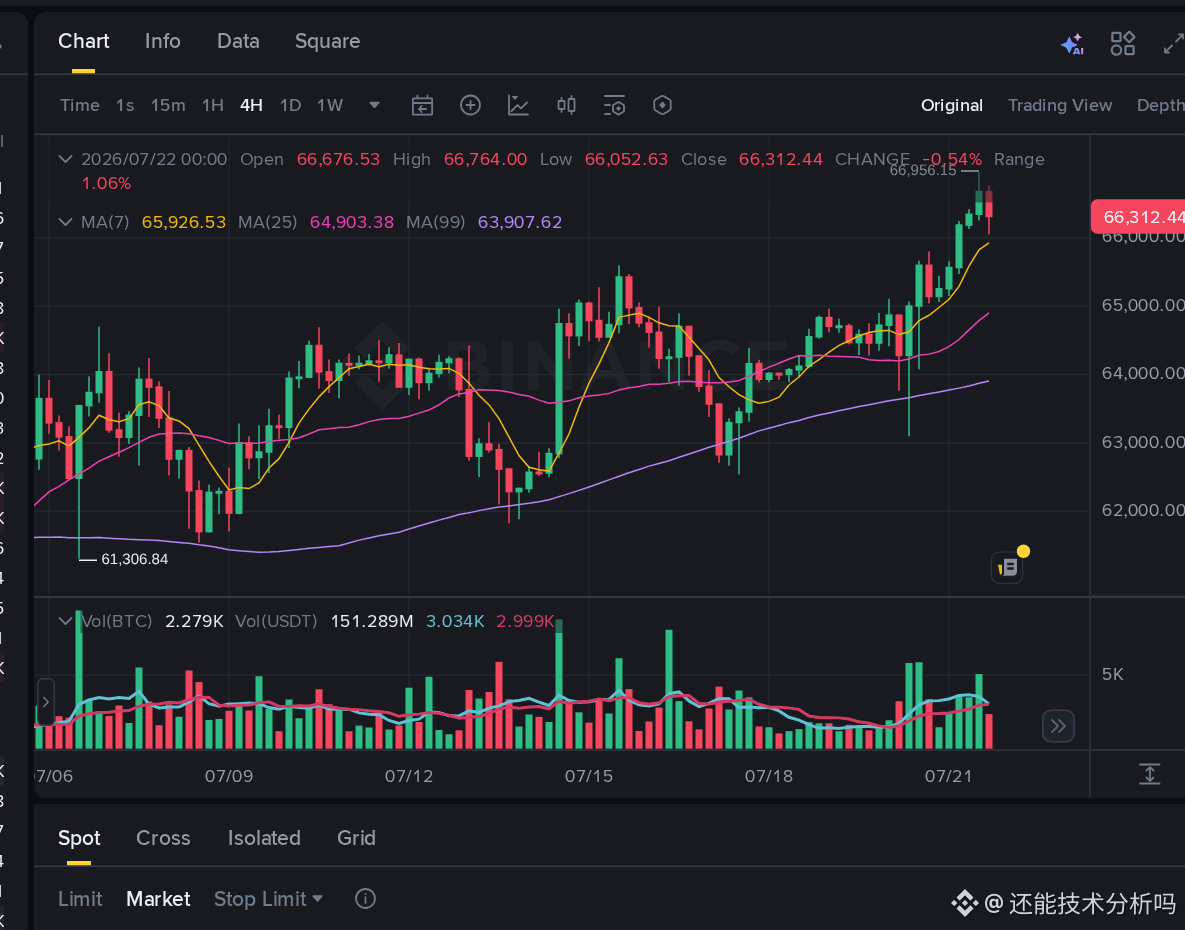Click the add indicator plus icon
This screenshot has height=930, width=1185.
point(470,106)
